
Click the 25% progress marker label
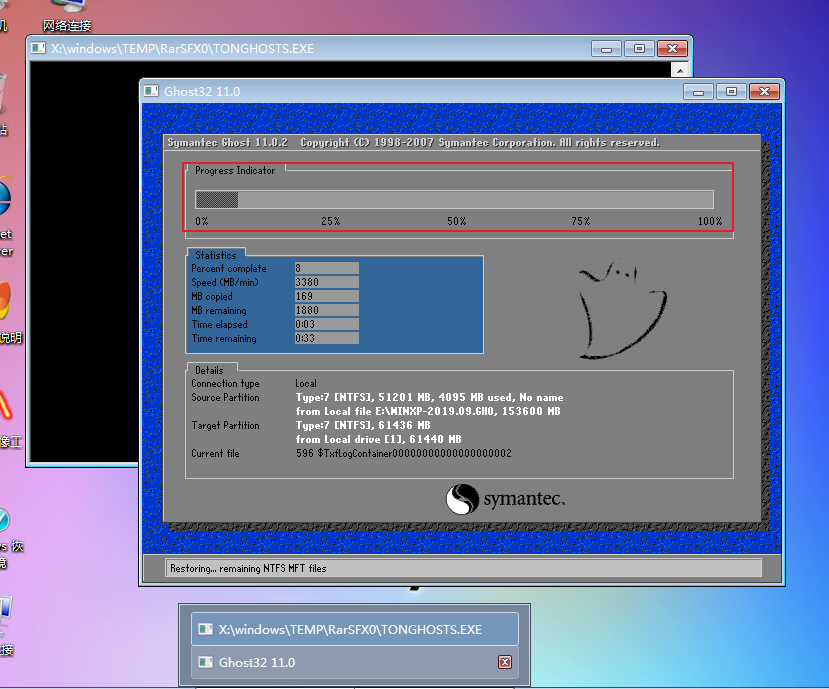[331, 221]
